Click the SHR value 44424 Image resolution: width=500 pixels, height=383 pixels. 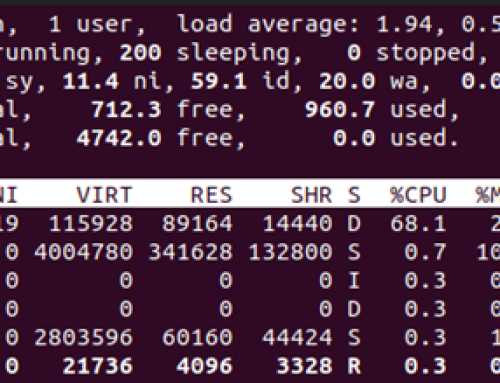[297, 337]
